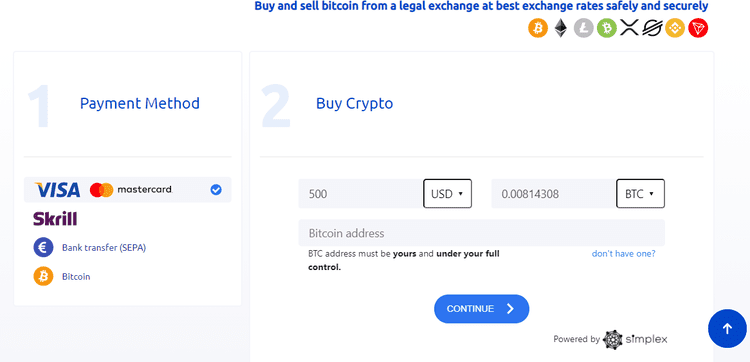Click the orange Bitcoin coin icon at top
Image resolution: width=750 pixels, height=362 pixels.
538,28
